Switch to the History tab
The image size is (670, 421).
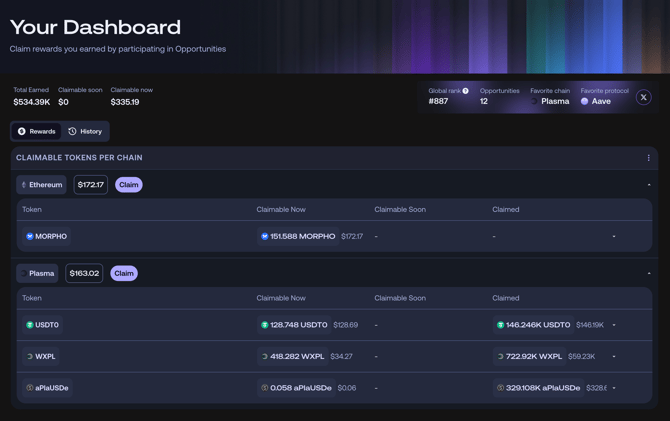[x=85, y=131]
